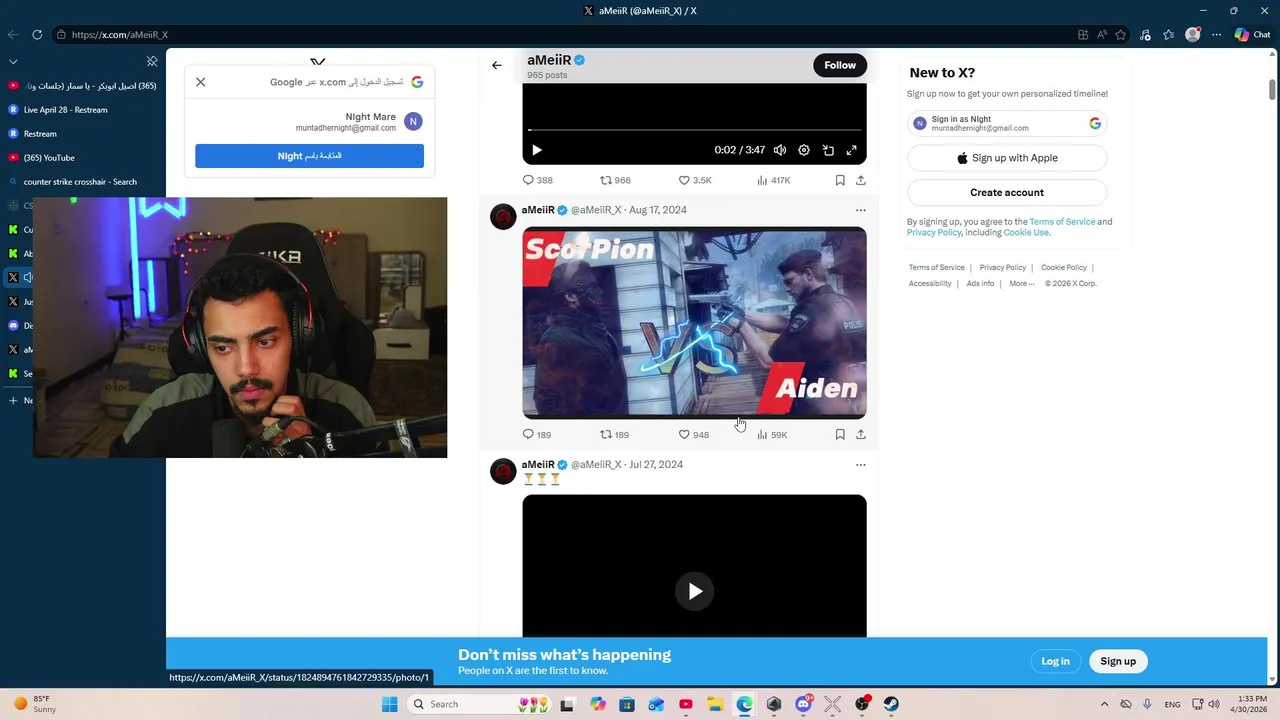The image size is (1280, 720).
Task: Open Copilot Chat in the browser toolbar
Action: point(1253,34)
